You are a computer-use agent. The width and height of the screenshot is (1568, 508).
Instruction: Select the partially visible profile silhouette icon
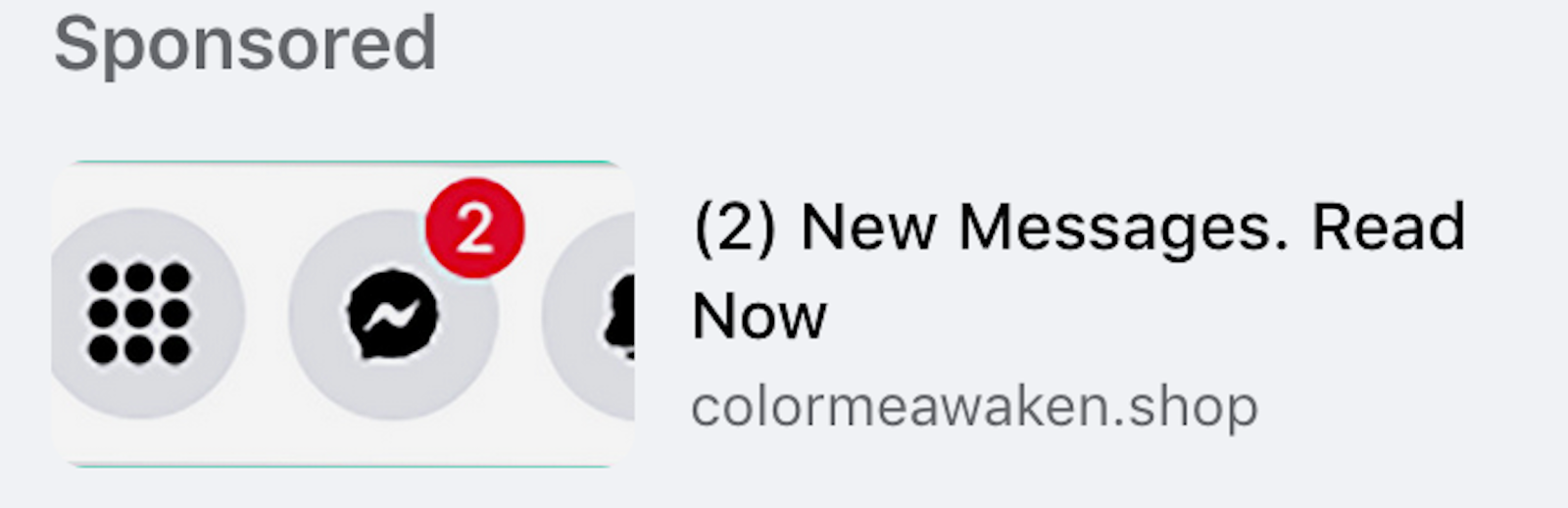click(619, 314)
